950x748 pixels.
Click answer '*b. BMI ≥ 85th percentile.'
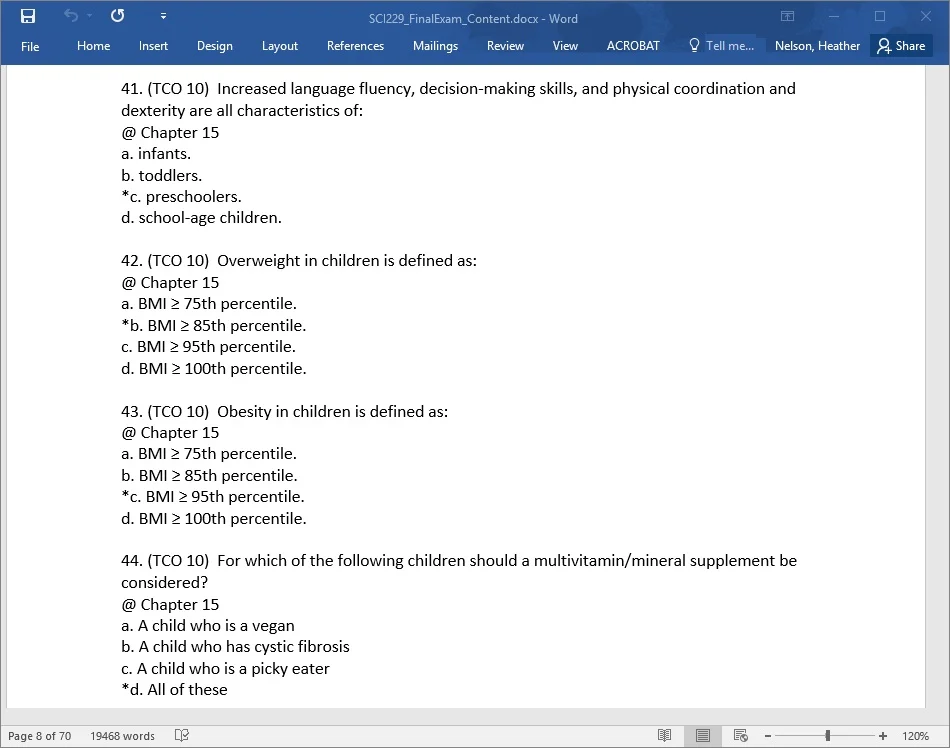[x=213, y=326]
